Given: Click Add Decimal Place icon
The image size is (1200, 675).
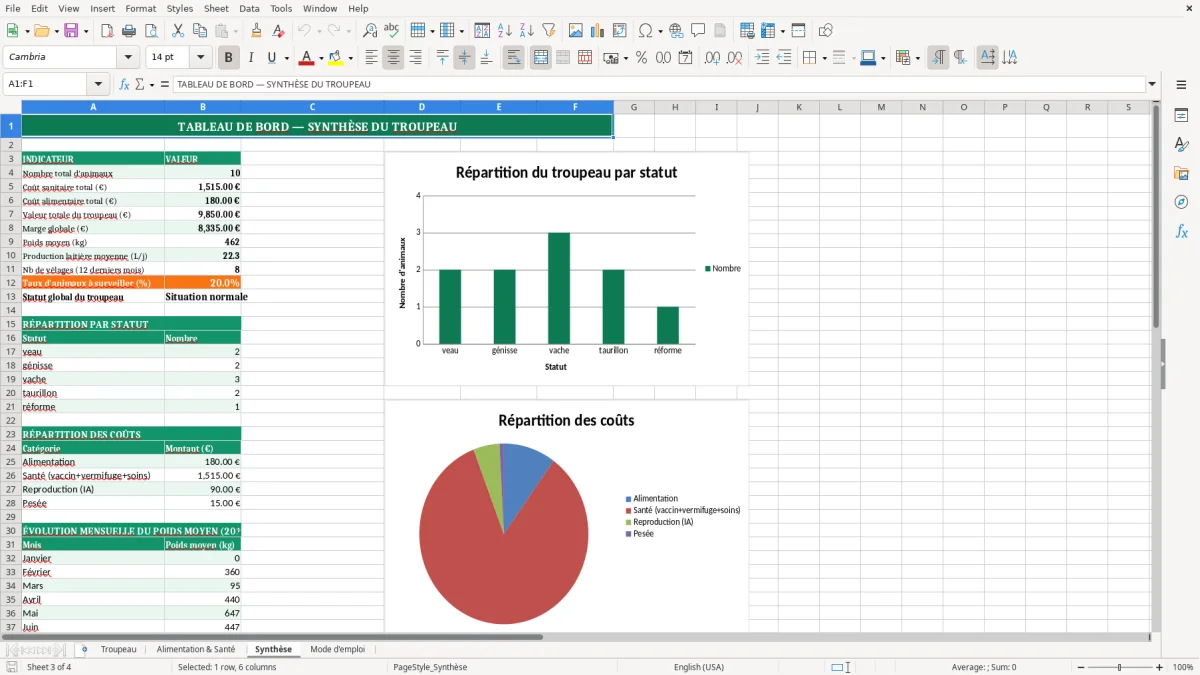Looking at the screenshot, I should click(712, 58).
